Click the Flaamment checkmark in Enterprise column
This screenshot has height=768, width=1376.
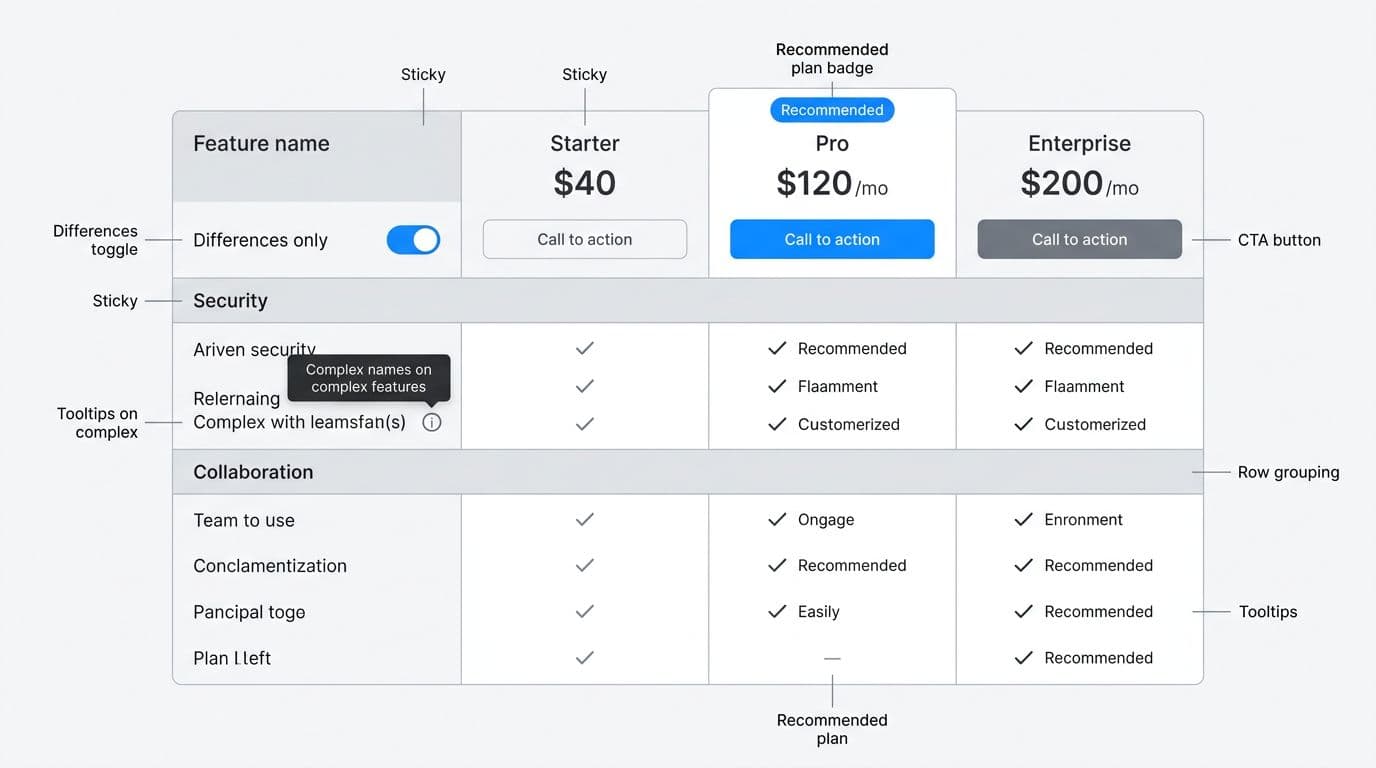point(1024,386)
